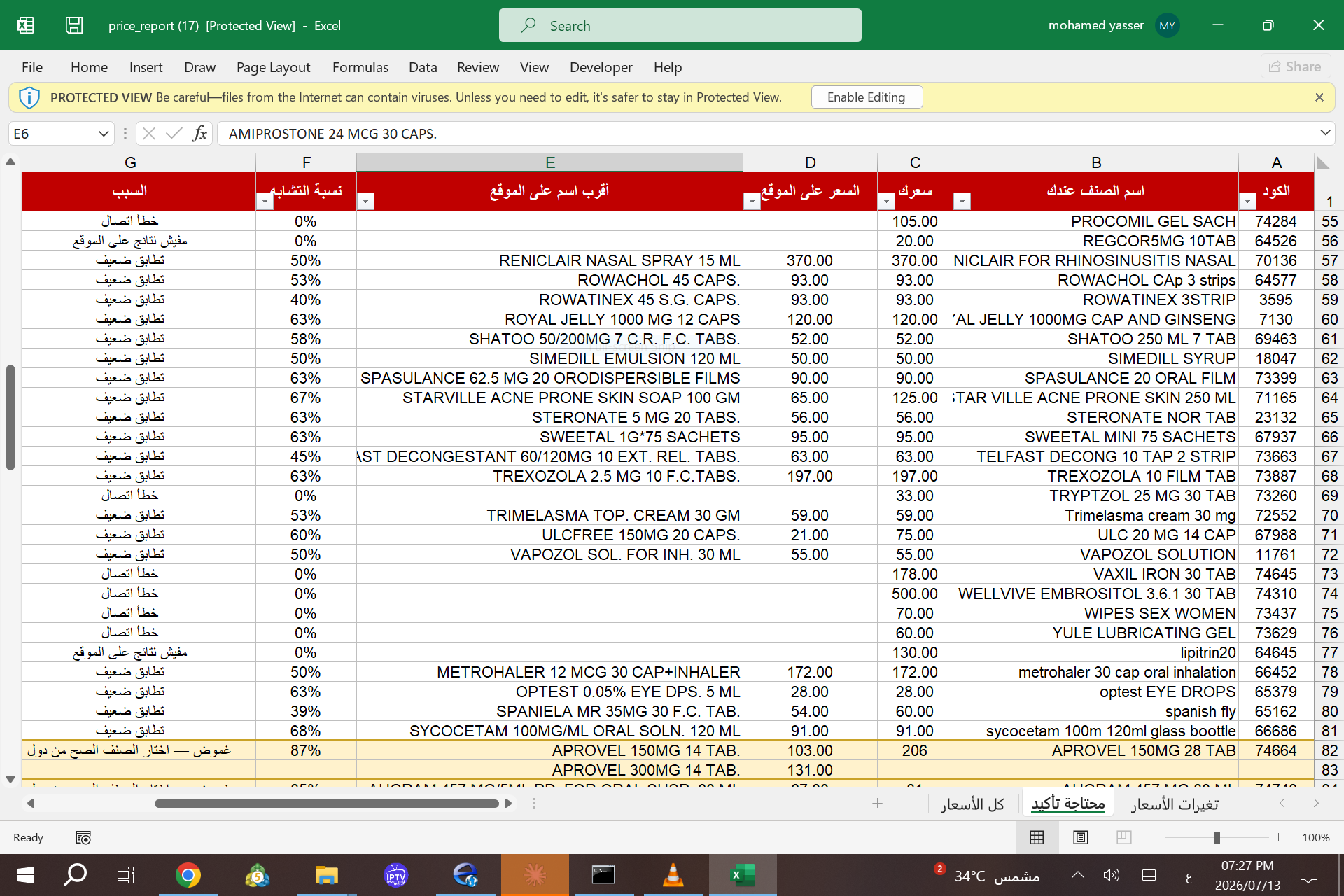This screenshot has height=896, width=1344.
Task: Switch to the كل الأسعار sheet tab
Action: coord(972,804)
